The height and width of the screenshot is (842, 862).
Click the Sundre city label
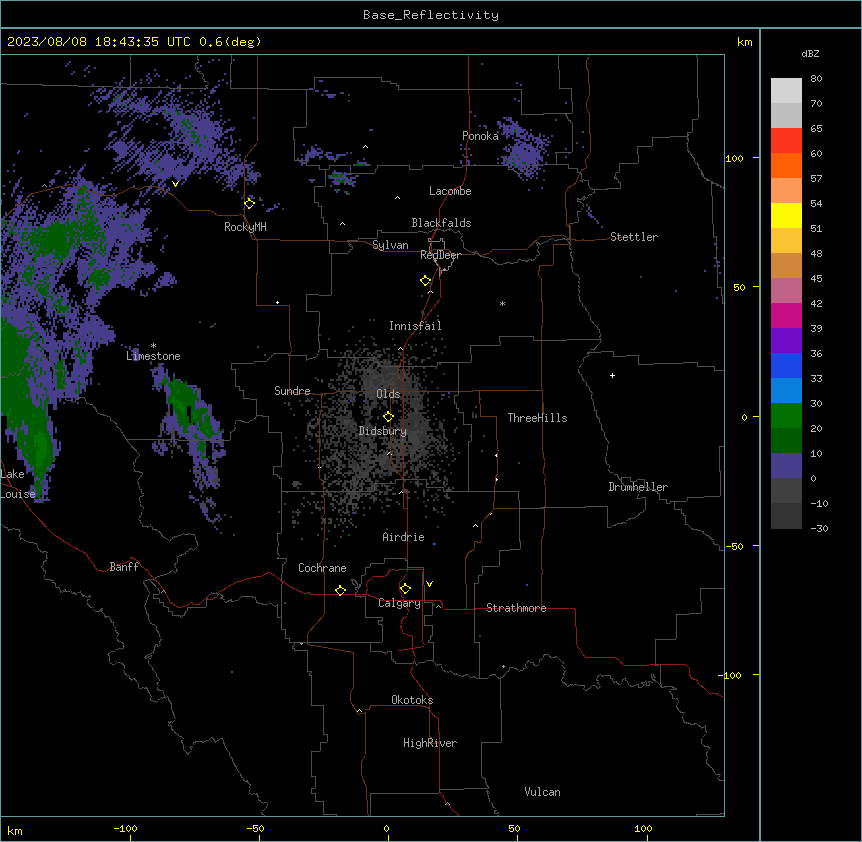[x=292, y=391]
